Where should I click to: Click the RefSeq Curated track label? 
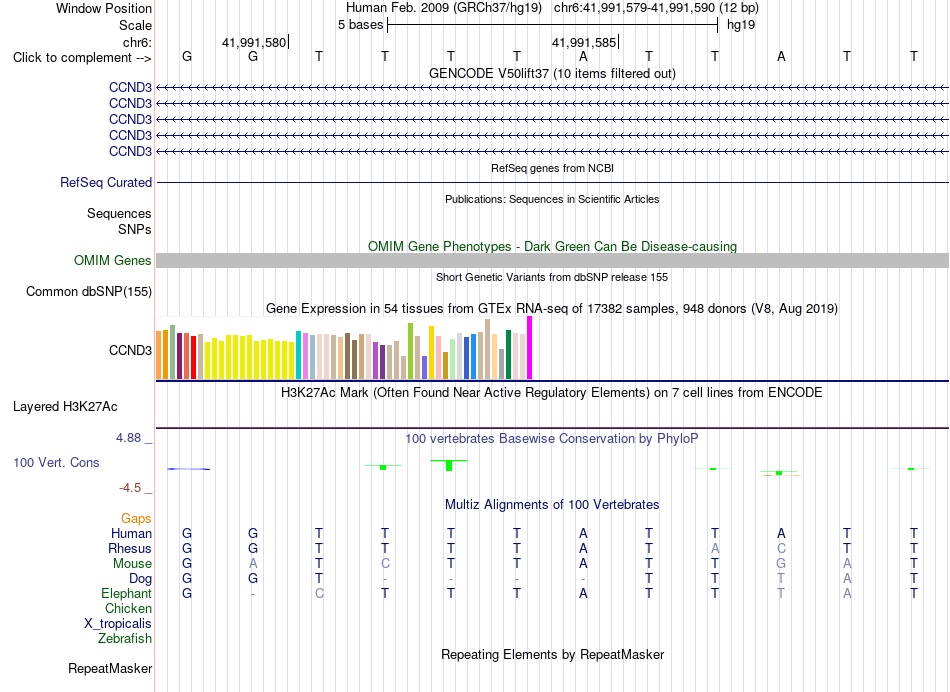(106, 182)
